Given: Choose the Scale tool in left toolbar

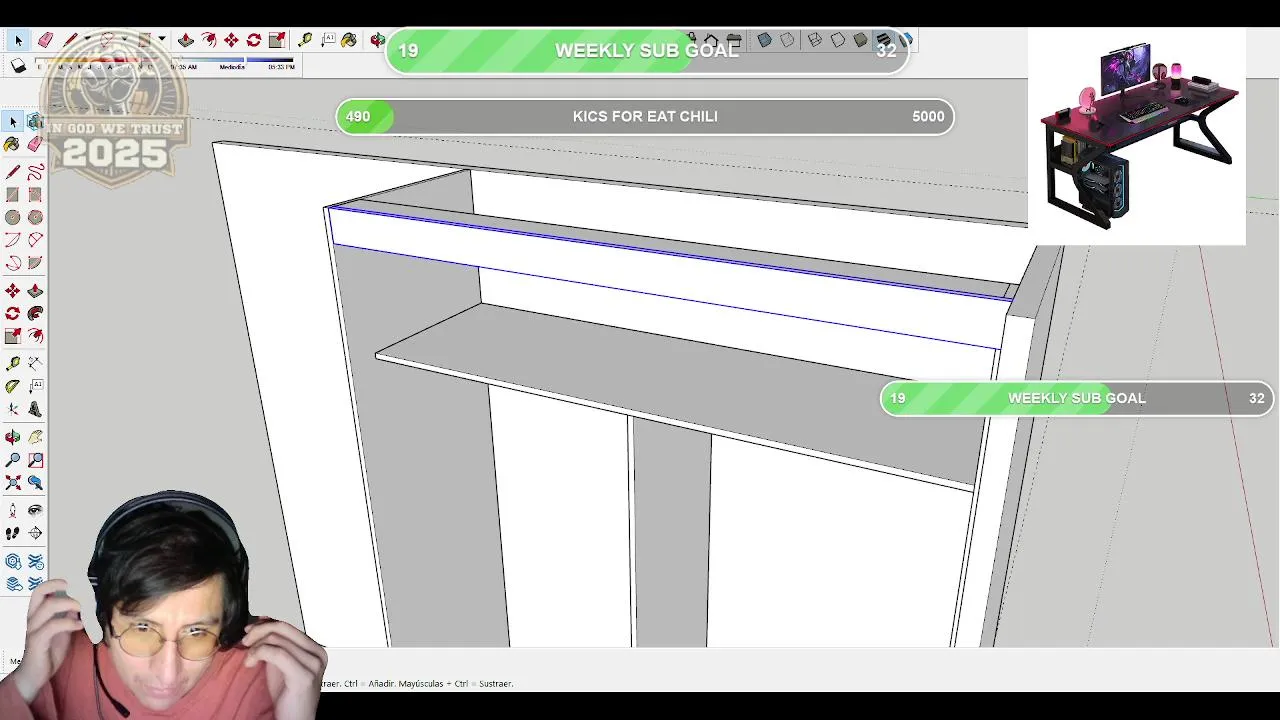Looking at the screenshot, I should click(12, 336).
